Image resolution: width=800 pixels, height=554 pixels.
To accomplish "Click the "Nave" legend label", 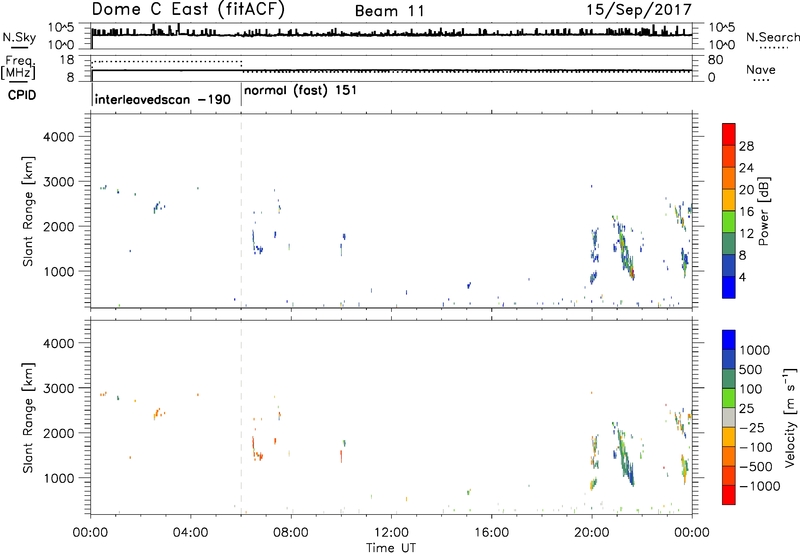I will 761,69.
